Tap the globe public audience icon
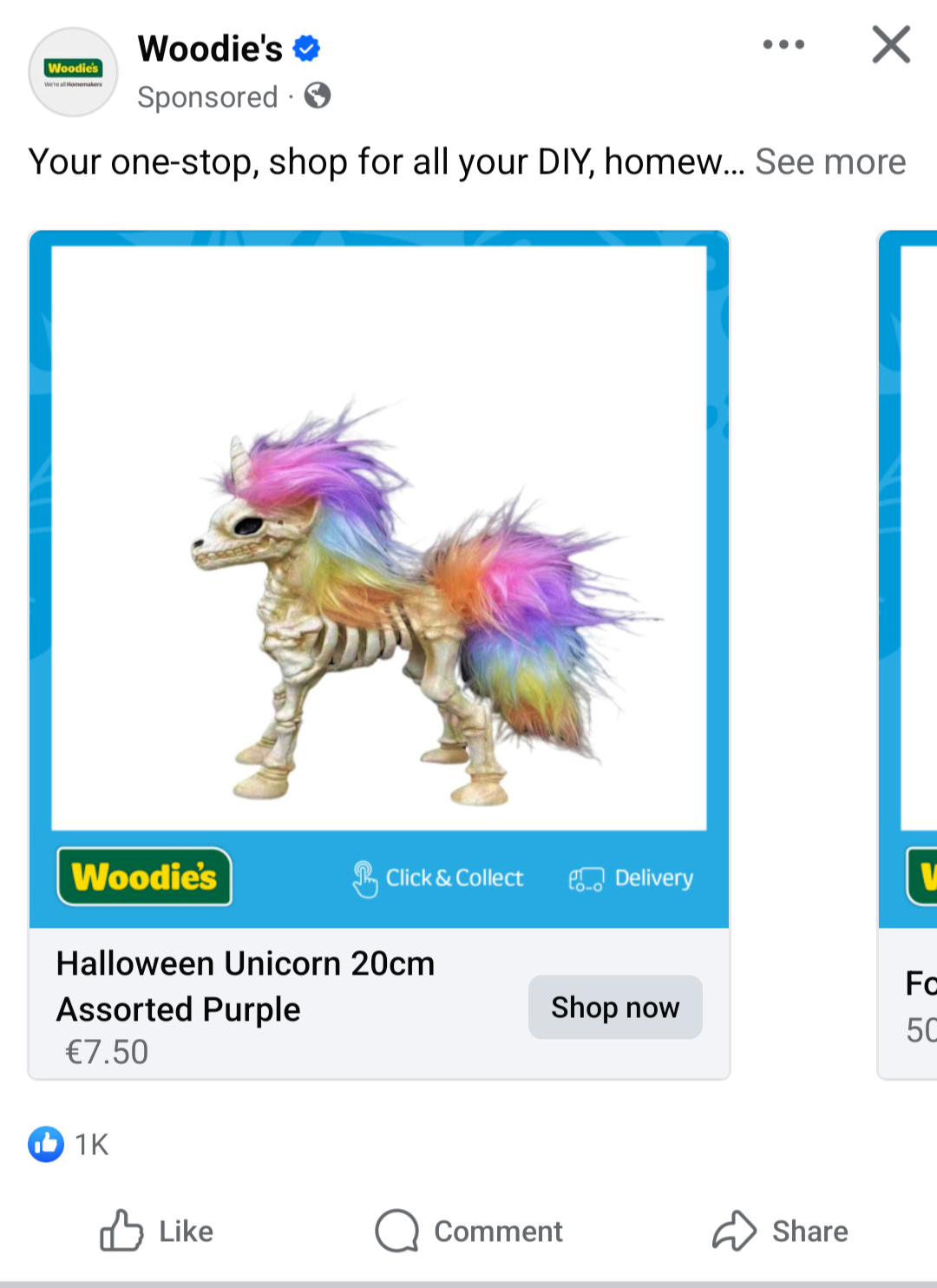 pos(318,95)
